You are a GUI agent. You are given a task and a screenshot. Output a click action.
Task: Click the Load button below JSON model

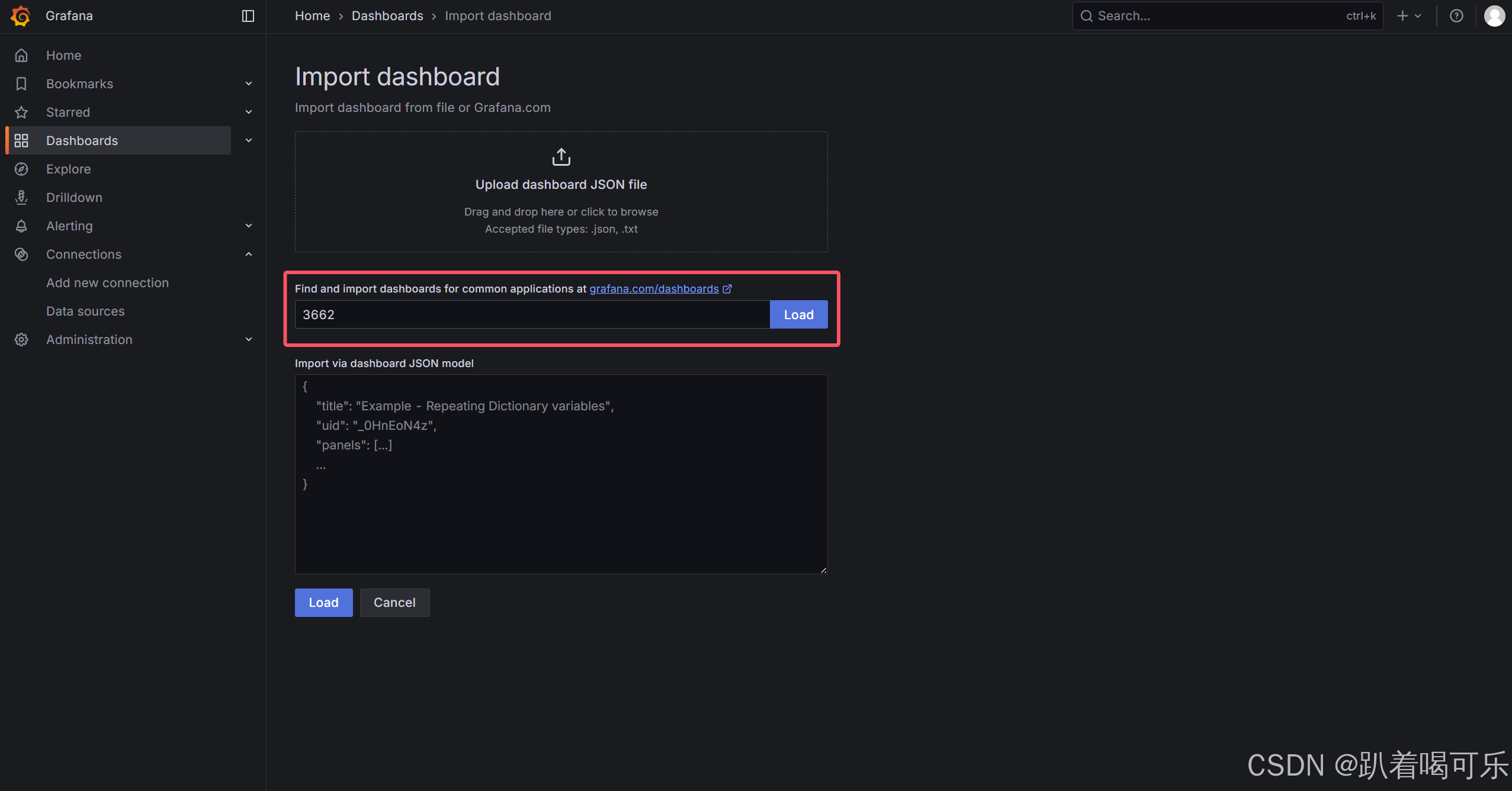pyautogui.click(x=323, y=602)
